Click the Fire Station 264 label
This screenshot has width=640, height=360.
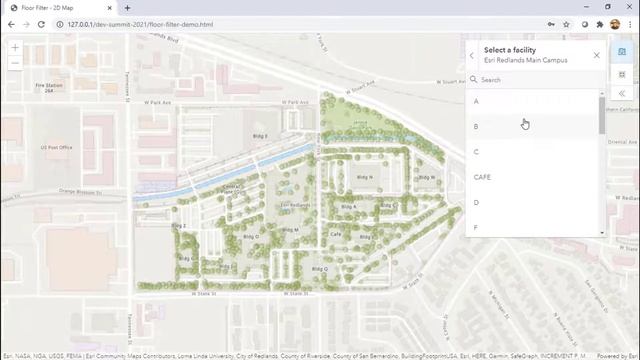click(49, 88)
